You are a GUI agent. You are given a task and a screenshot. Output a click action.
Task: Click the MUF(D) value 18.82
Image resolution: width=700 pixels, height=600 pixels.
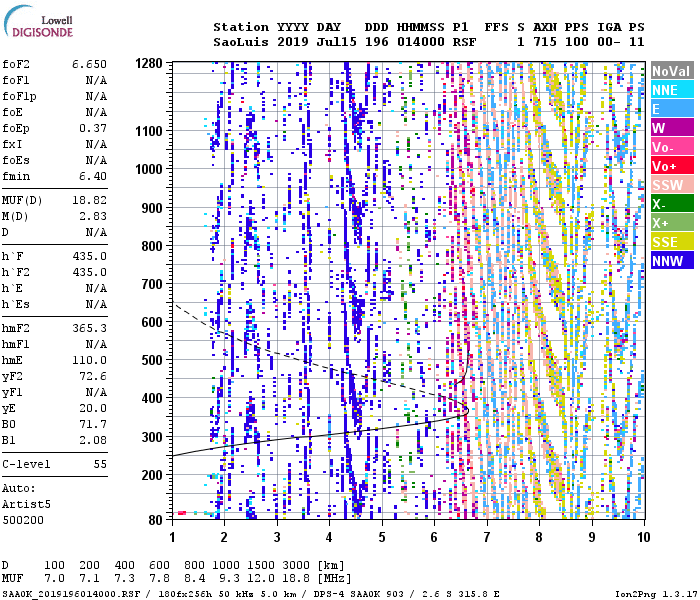point(89,200)
